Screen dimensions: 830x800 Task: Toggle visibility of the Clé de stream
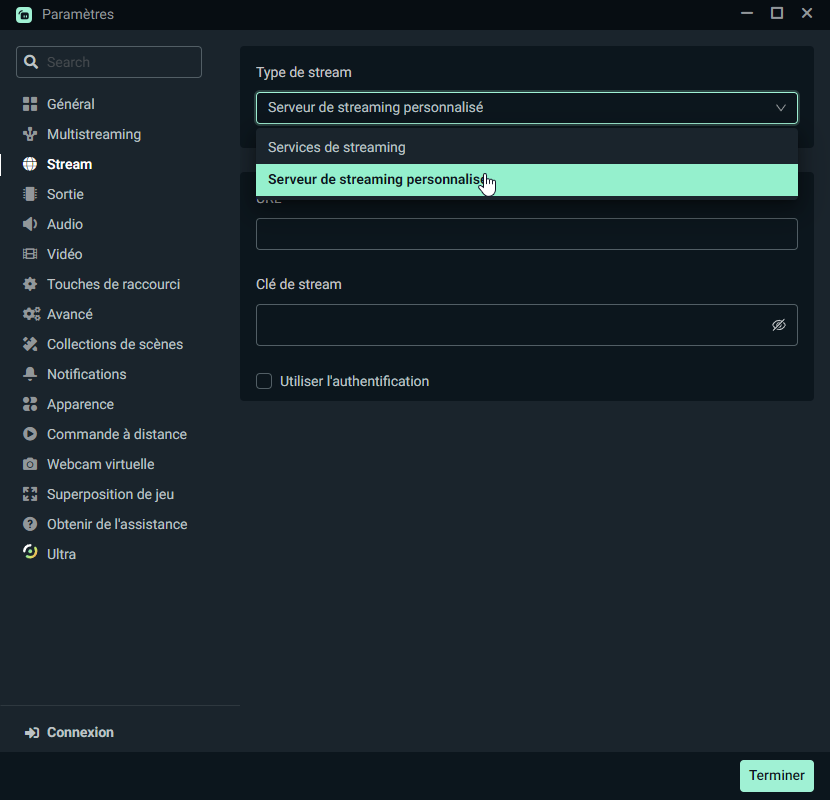pyautogui.click(x=779, y=324)
